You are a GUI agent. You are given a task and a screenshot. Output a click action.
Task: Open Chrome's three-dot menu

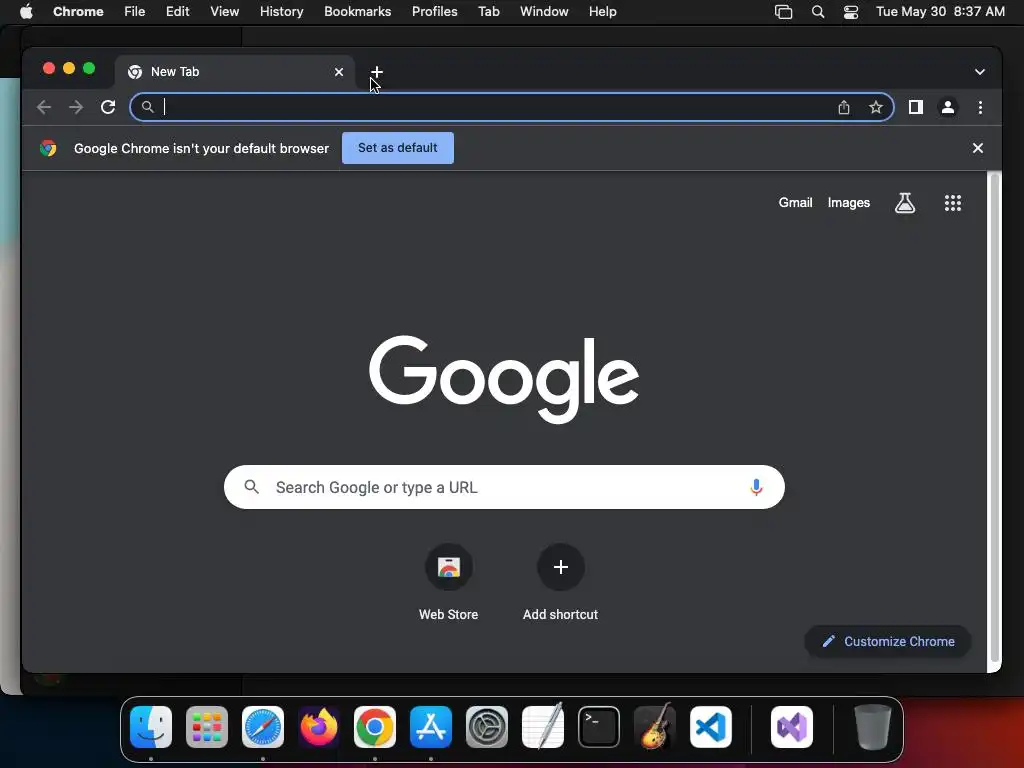[x=980, y=107]
